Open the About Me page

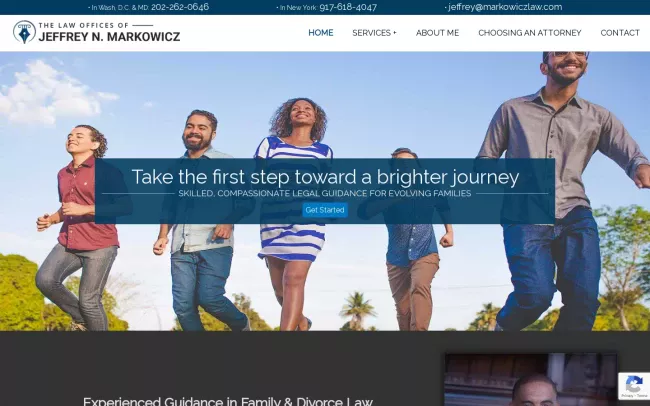437,33
